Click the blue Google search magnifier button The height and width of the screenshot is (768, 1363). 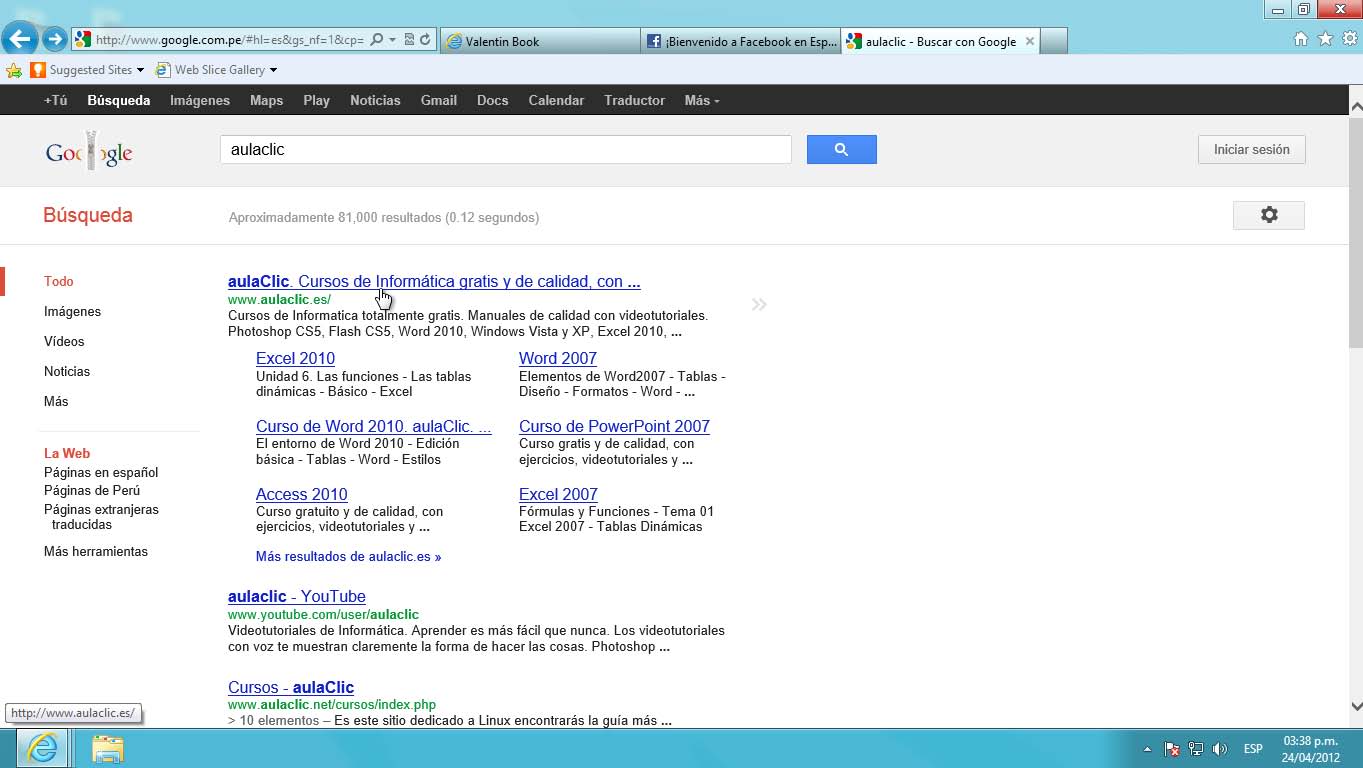[841, 150]
